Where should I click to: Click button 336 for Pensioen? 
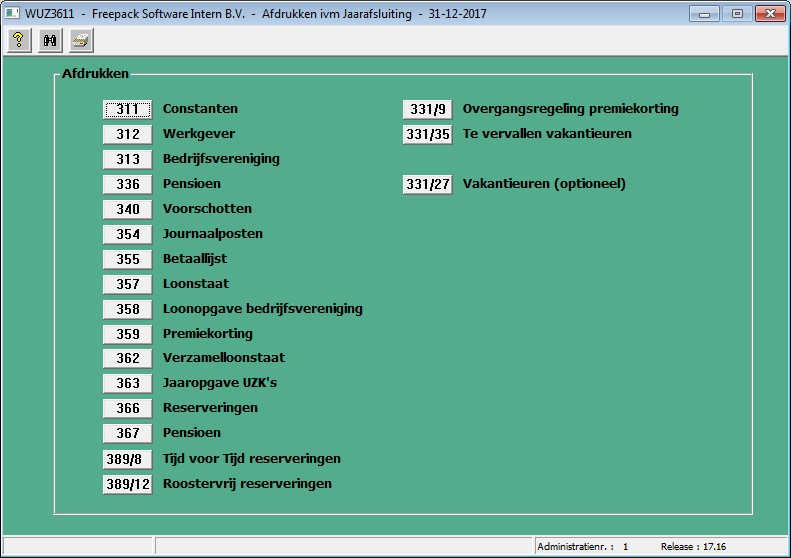point(127,184)
